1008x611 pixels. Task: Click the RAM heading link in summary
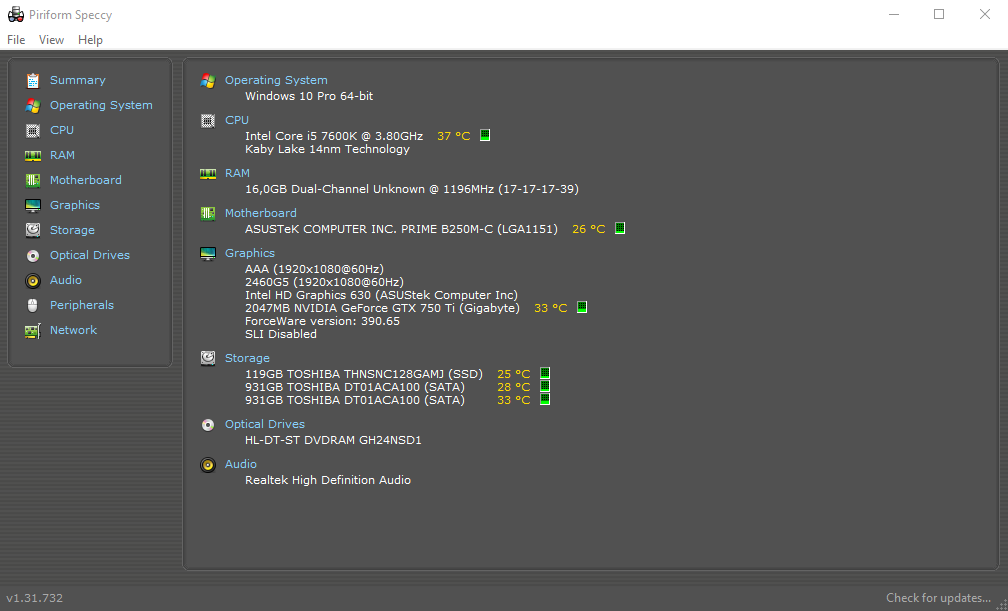coord(237,173)
